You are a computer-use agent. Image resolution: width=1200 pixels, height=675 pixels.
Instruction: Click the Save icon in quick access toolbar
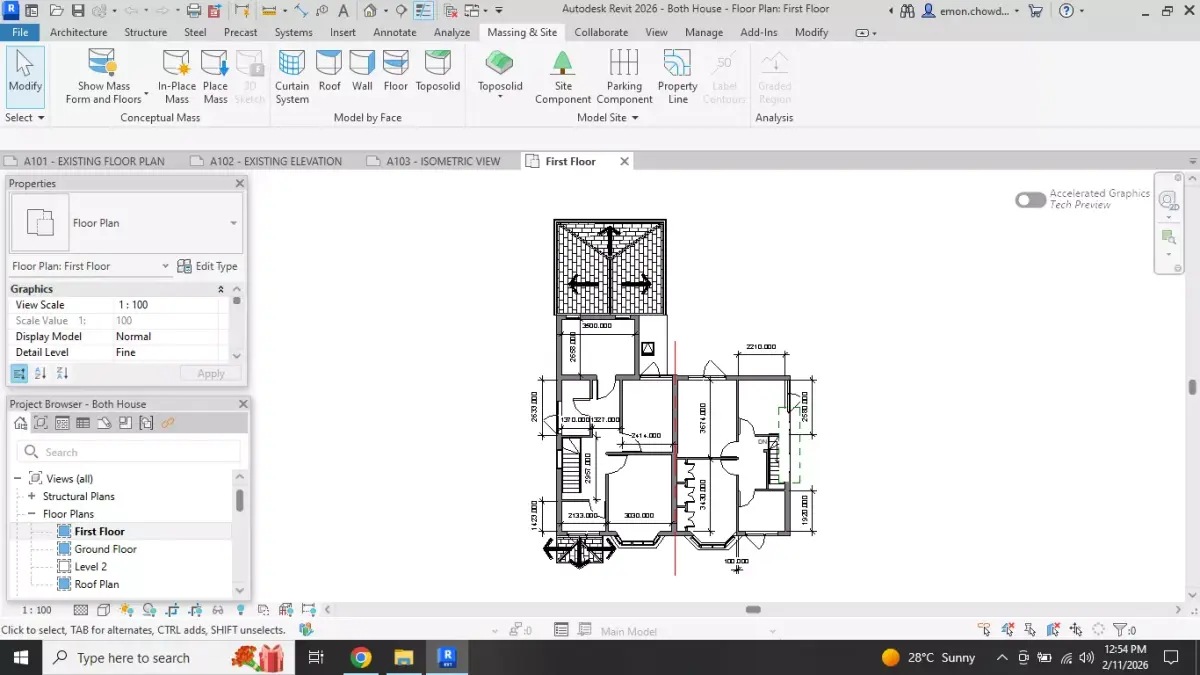(x=78, y=11)
